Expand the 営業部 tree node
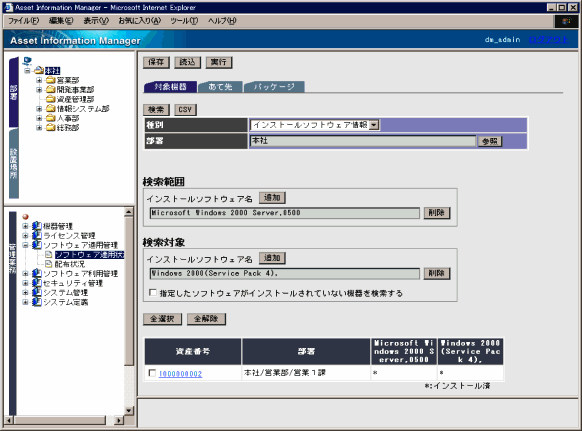 [39, 80]
